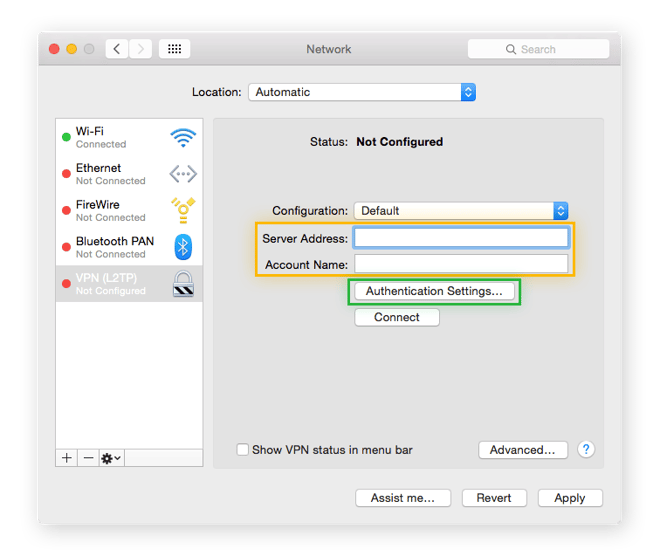Image resolution: width=660 pixels, height=556 pixels.
Task: Go back with the left chevron button
Action: click(117, 49)
